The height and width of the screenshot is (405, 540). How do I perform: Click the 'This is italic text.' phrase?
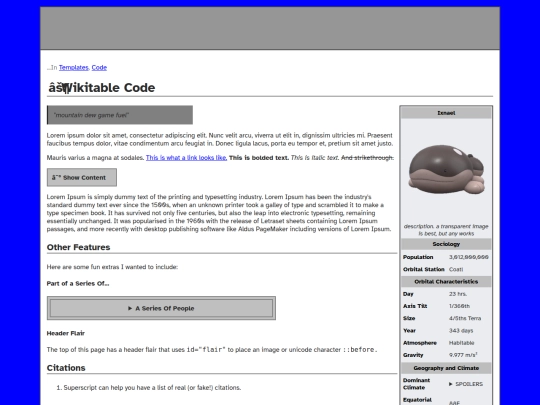[315, 158]
